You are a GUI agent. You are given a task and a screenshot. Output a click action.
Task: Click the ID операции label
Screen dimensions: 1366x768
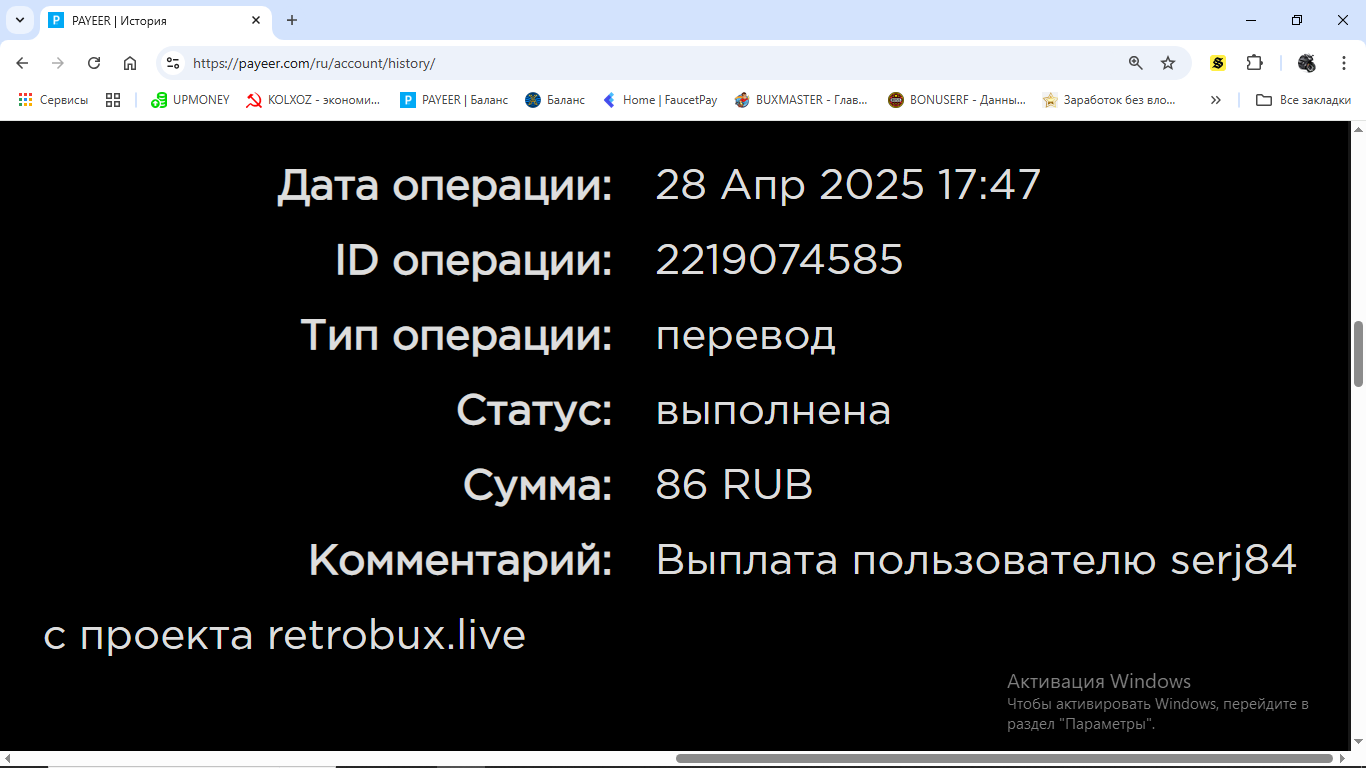tap(473, 261)
